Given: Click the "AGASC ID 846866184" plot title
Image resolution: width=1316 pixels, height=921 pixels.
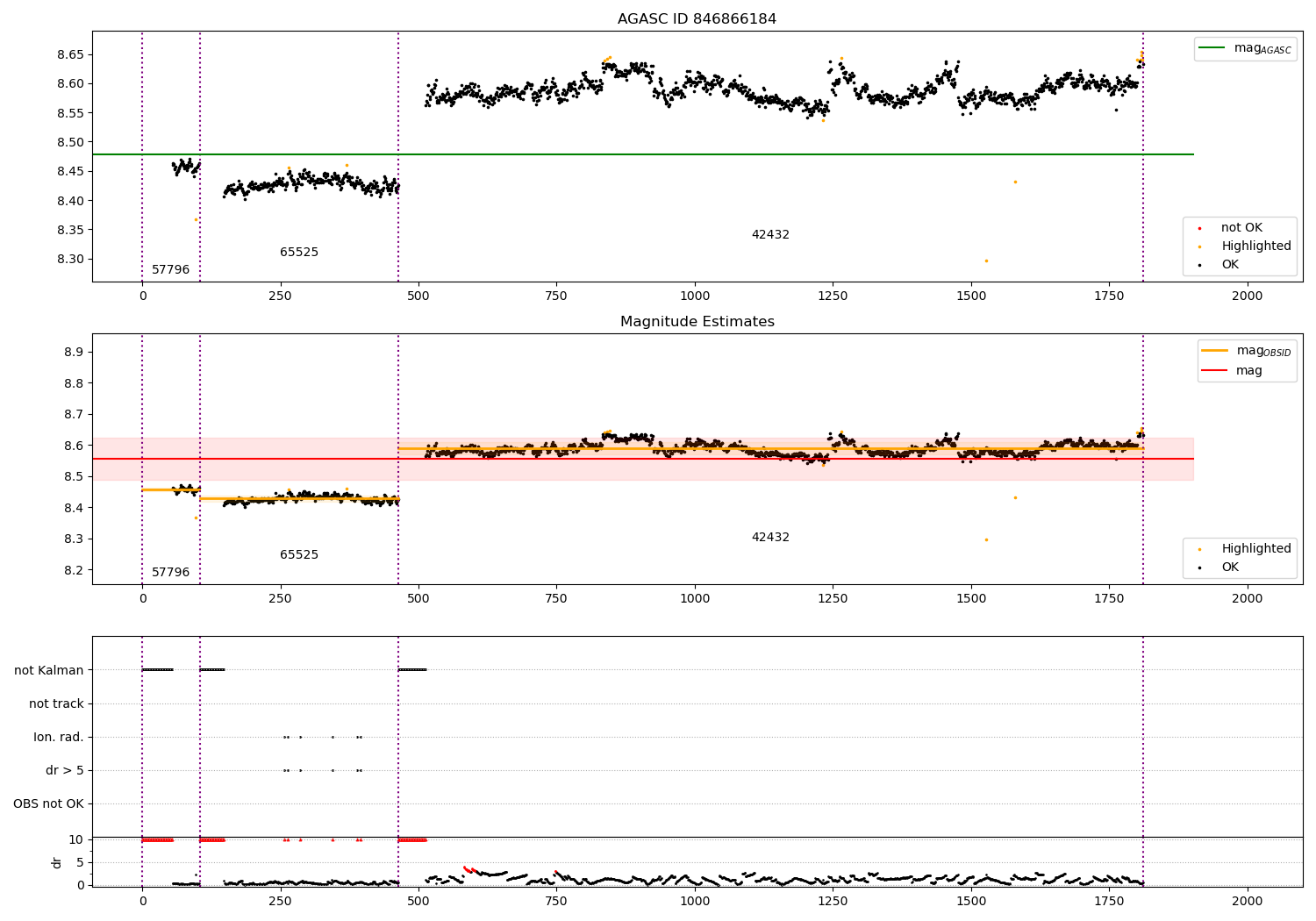Looking at the screenshot, I should [x=697, y=19].
